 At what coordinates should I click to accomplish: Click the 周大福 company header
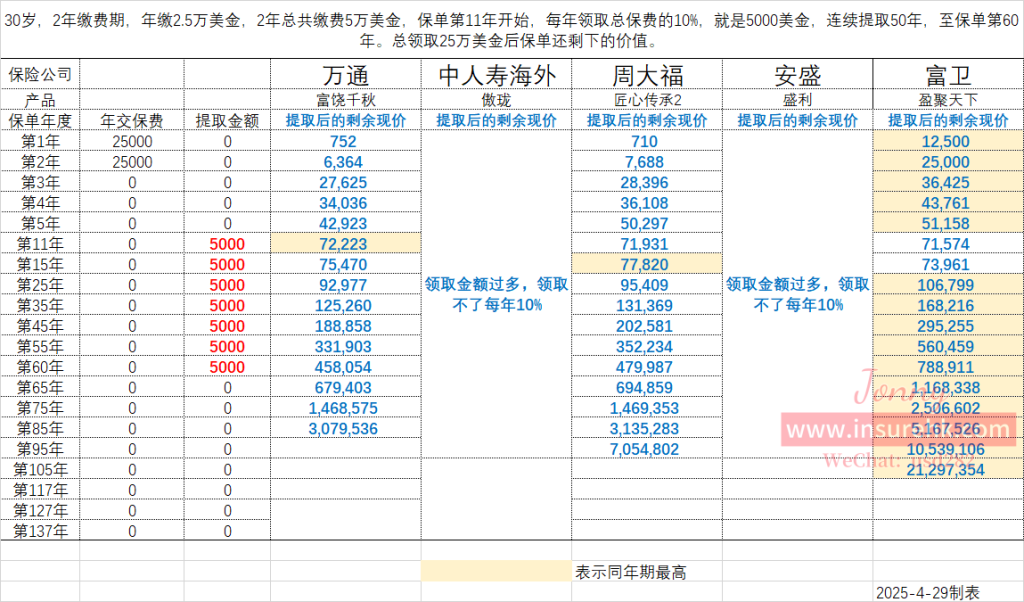[647, 75]
